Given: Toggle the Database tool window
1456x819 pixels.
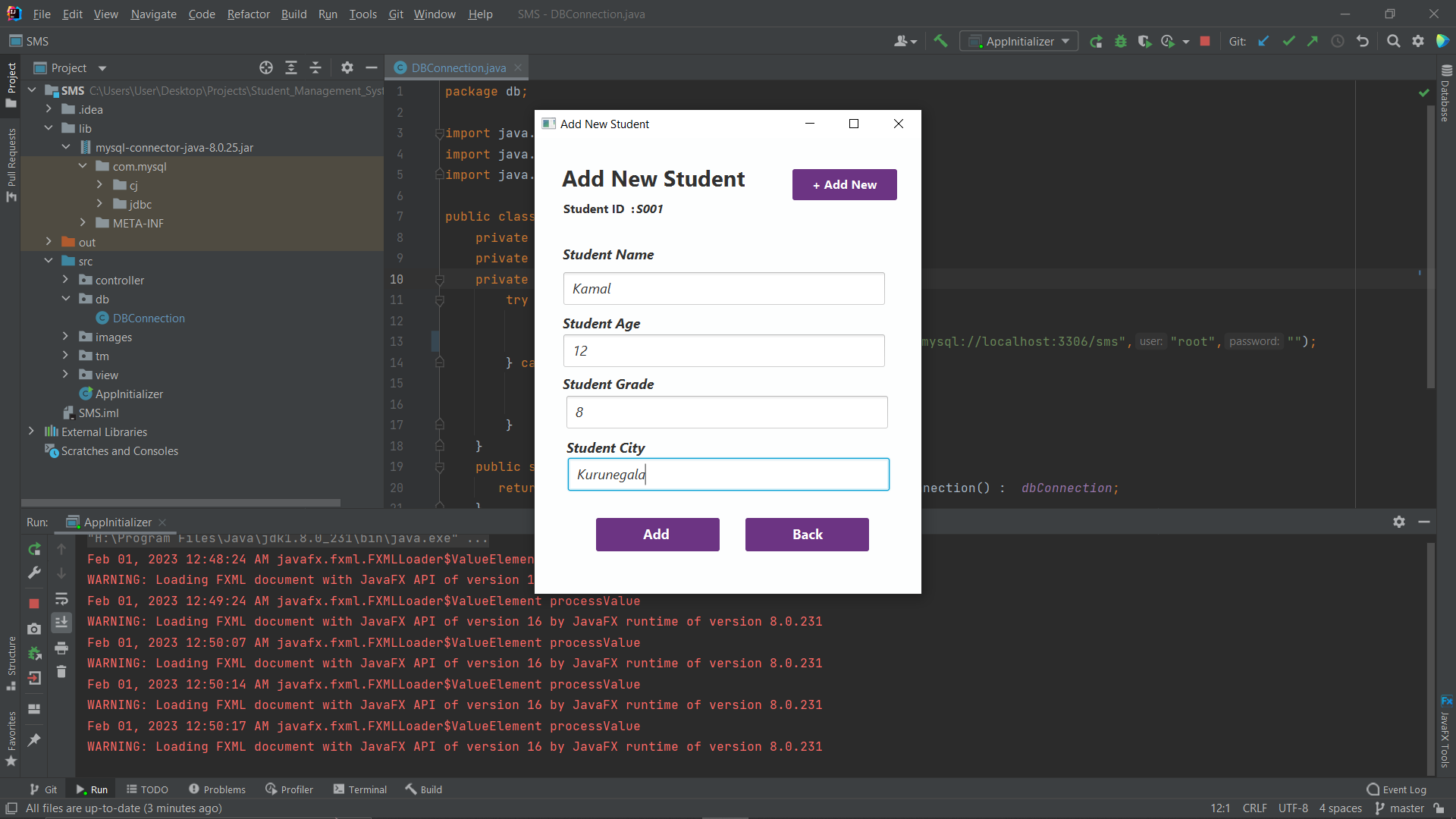Looking at the screenshot, I should [x=1445, y=94].
